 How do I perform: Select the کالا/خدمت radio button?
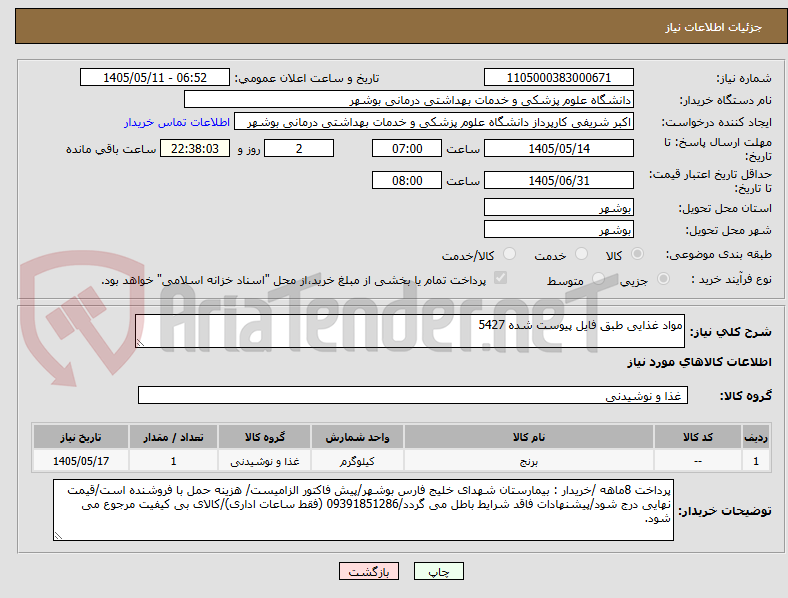(x=510, y=254)
